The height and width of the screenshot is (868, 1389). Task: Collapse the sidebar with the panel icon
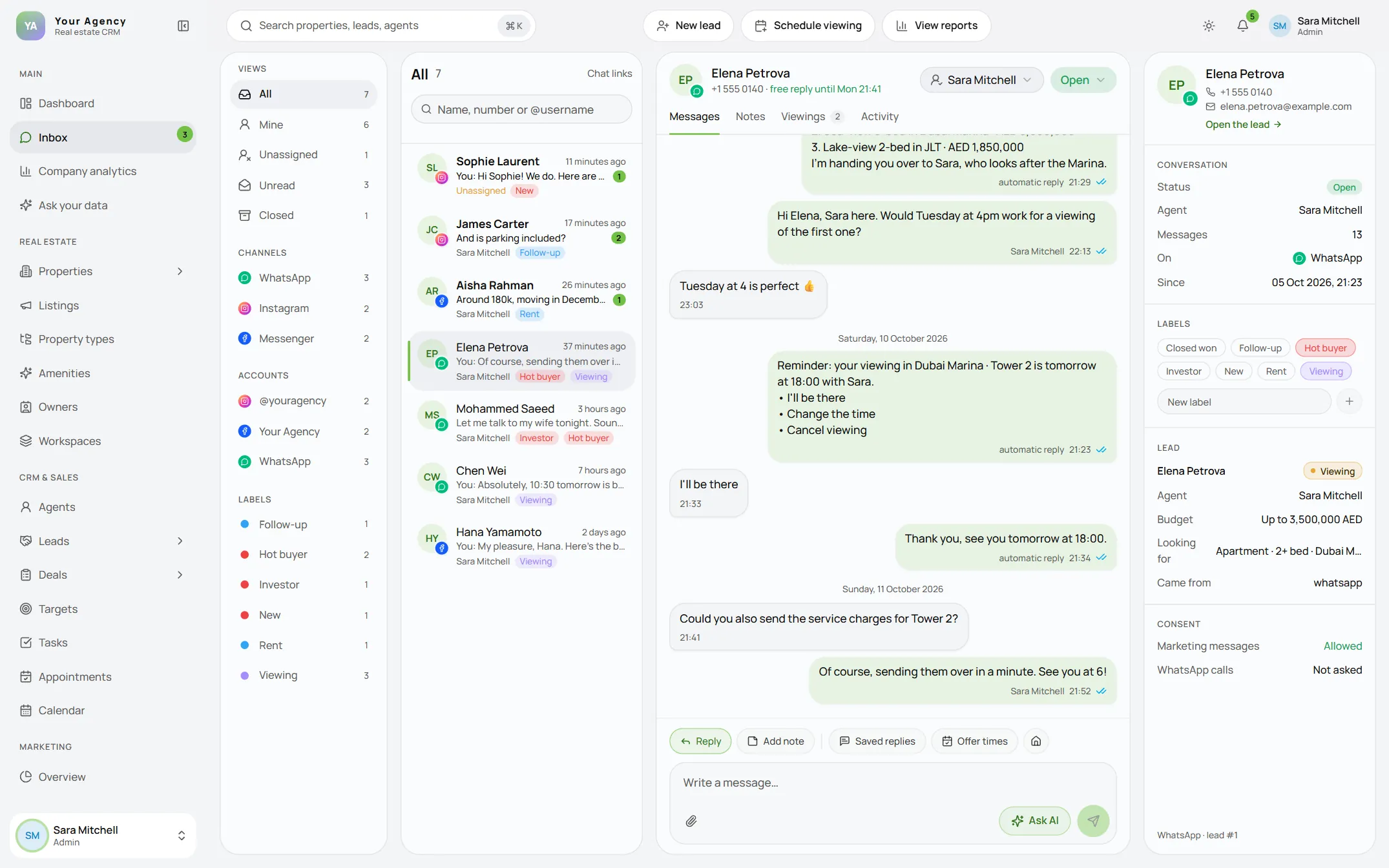pos(183,26)
